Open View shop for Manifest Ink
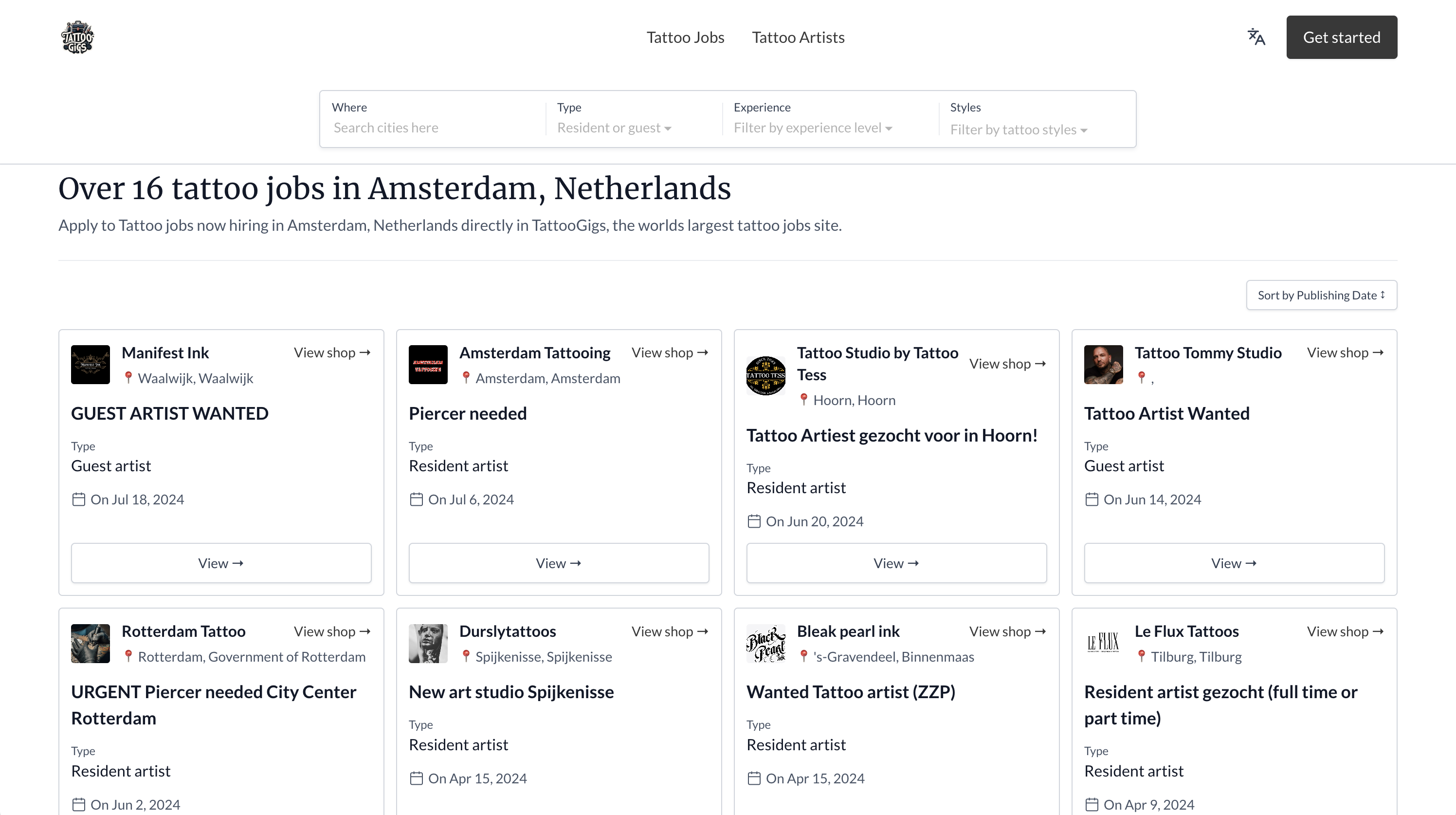 click(332, 352)
